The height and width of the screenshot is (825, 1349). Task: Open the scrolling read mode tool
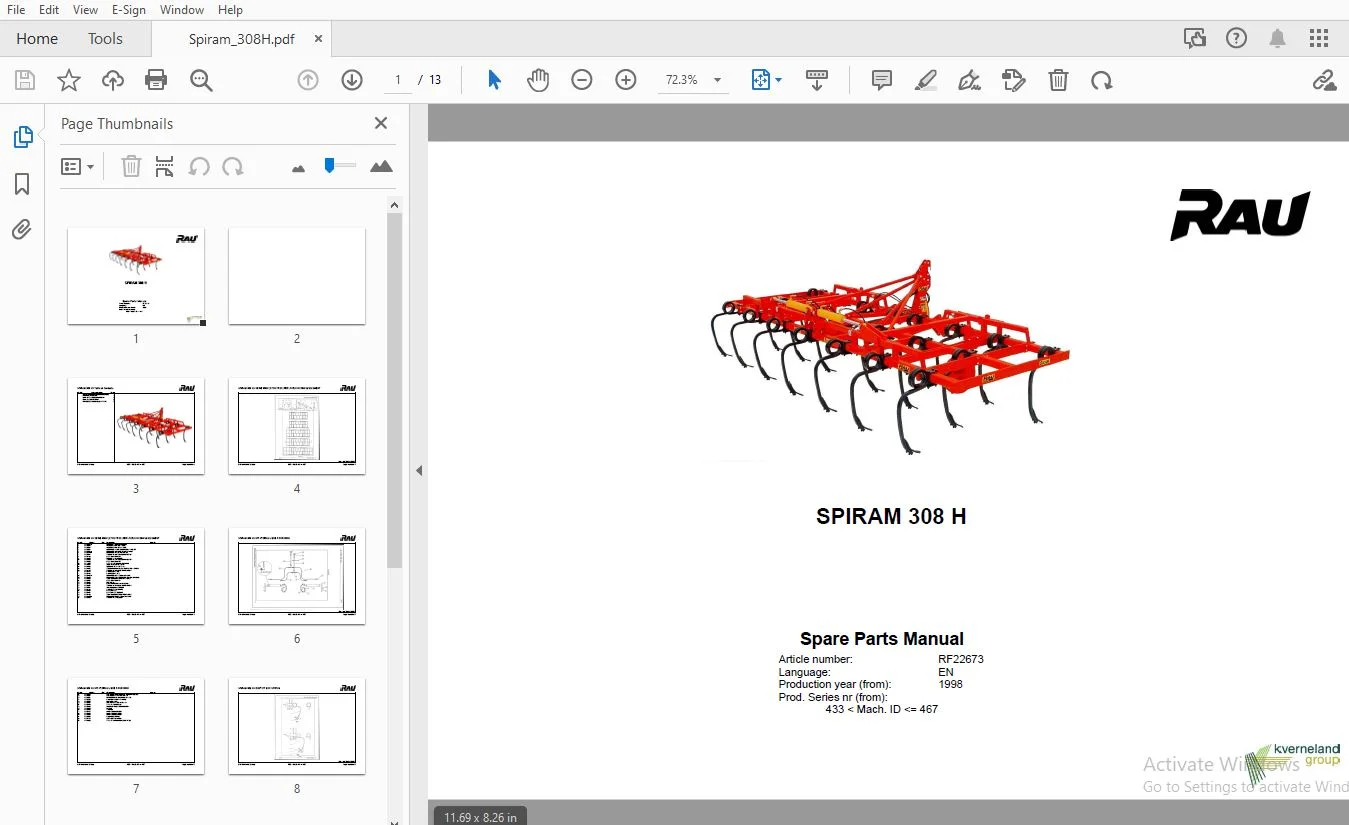(817, 80)
